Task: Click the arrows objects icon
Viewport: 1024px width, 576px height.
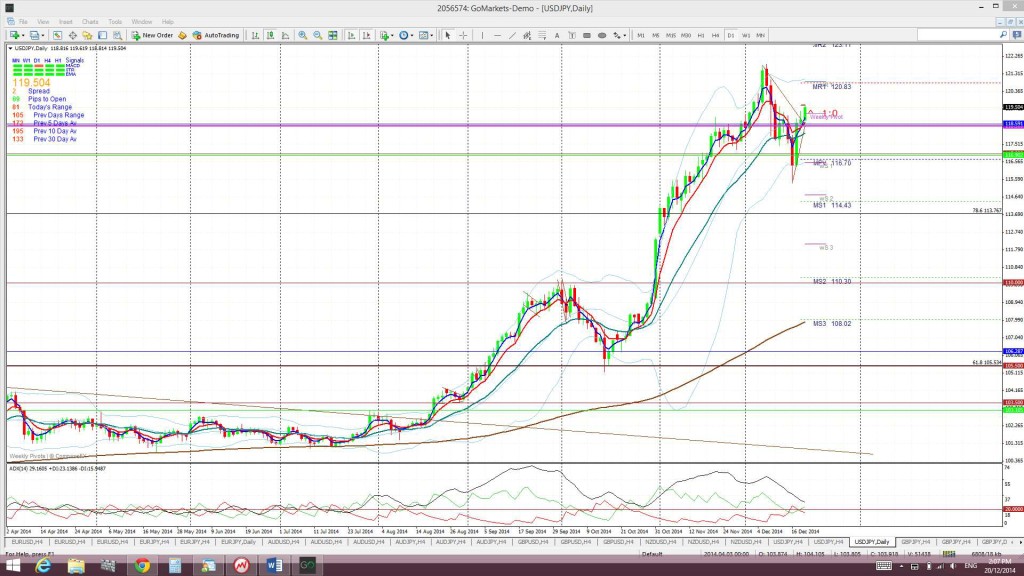Action: click(616, 35)
